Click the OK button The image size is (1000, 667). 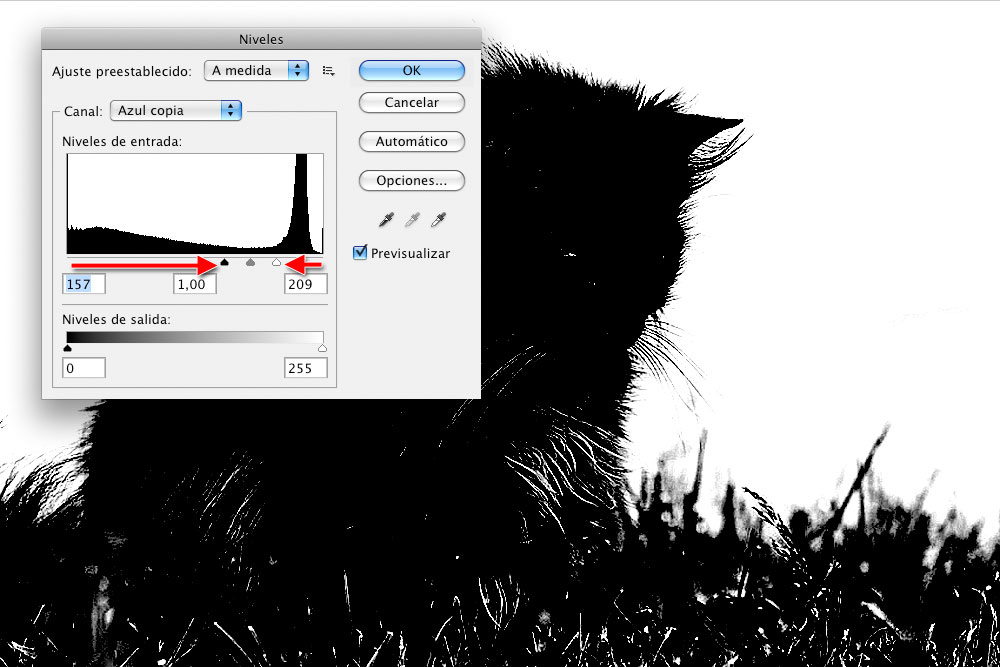point(411,71)
